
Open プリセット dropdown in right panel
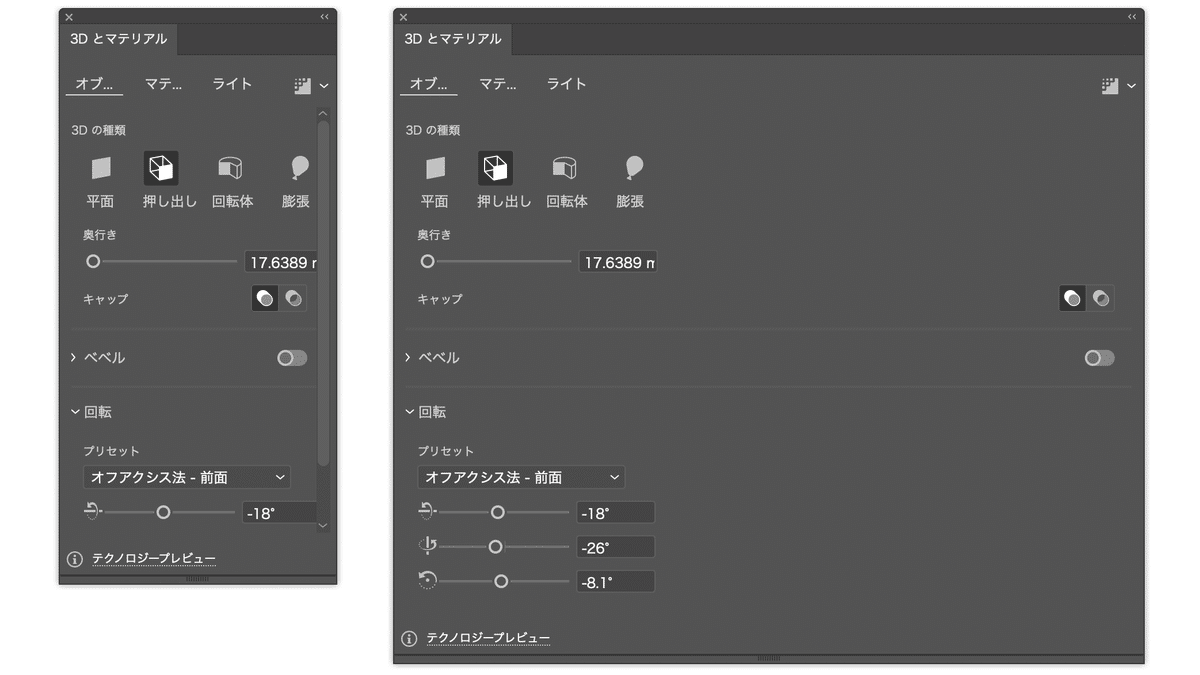tap(521, 478)
